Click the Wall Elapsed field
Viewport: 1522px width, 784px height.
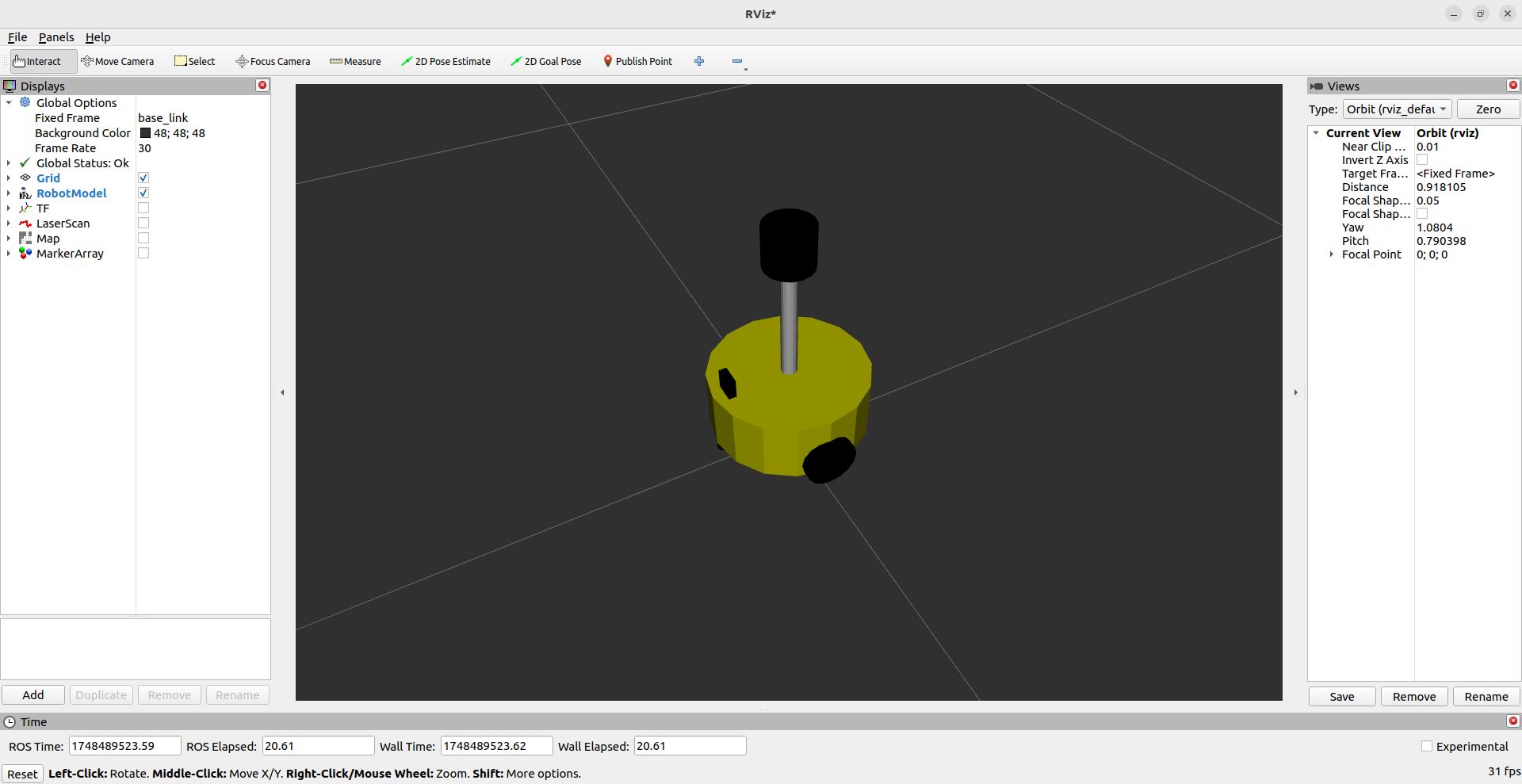[x=690, y=746]
